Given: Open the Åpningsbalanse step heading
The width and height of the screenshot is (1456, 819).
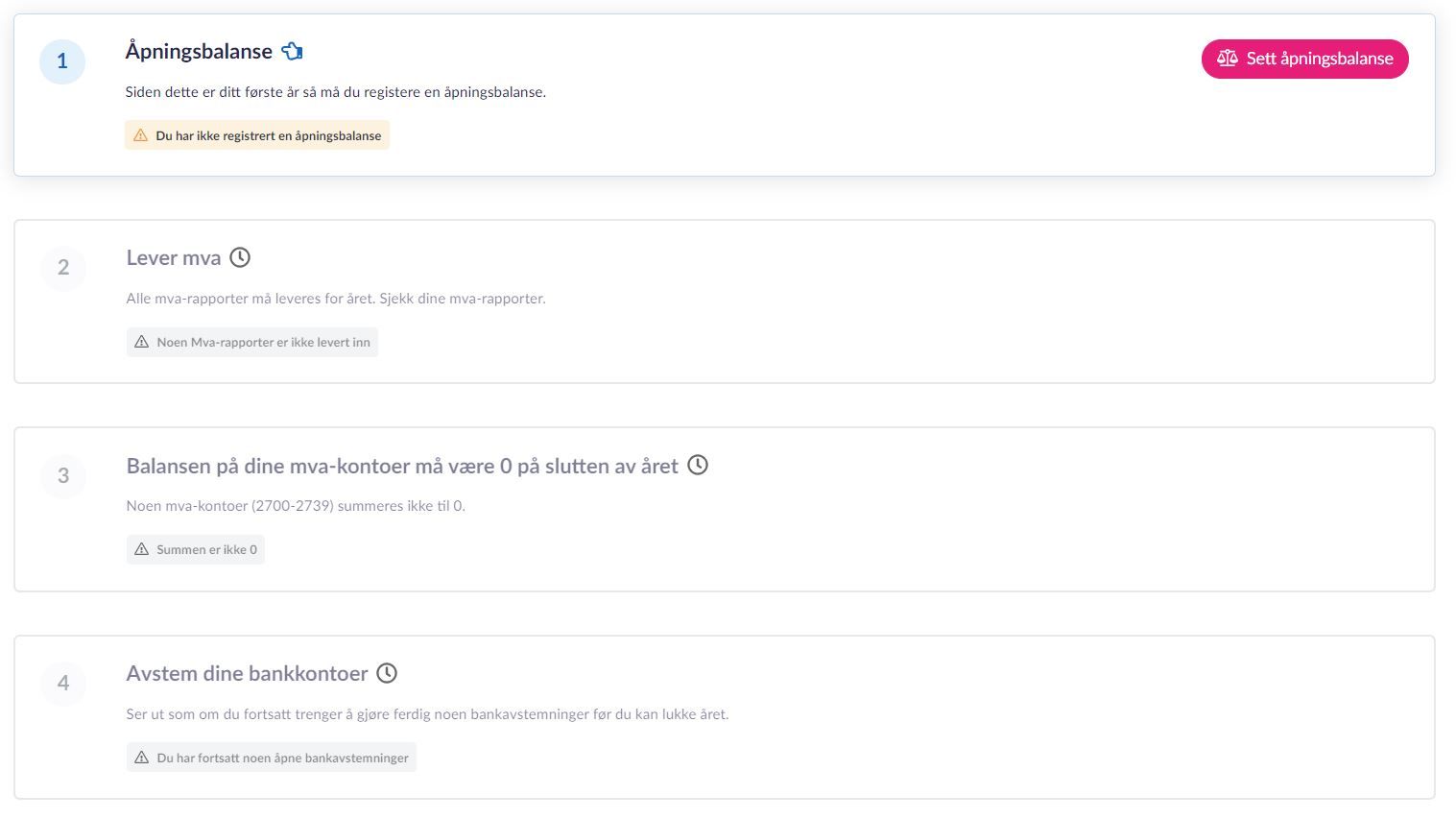Looking at the screenshot, I should [x=199, y=52].
